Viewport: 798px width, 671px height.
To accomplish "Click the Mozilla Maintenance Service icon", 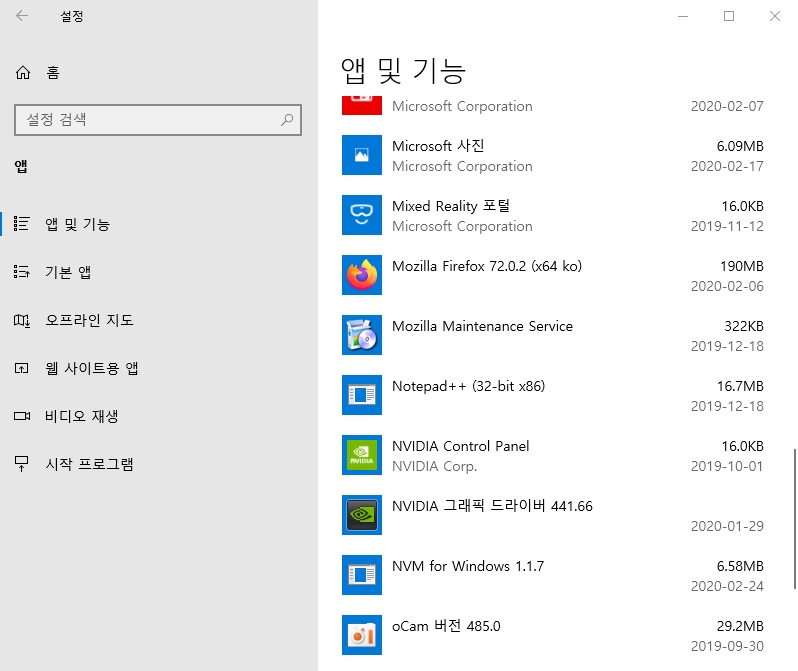I will click(x=361, y=335).
